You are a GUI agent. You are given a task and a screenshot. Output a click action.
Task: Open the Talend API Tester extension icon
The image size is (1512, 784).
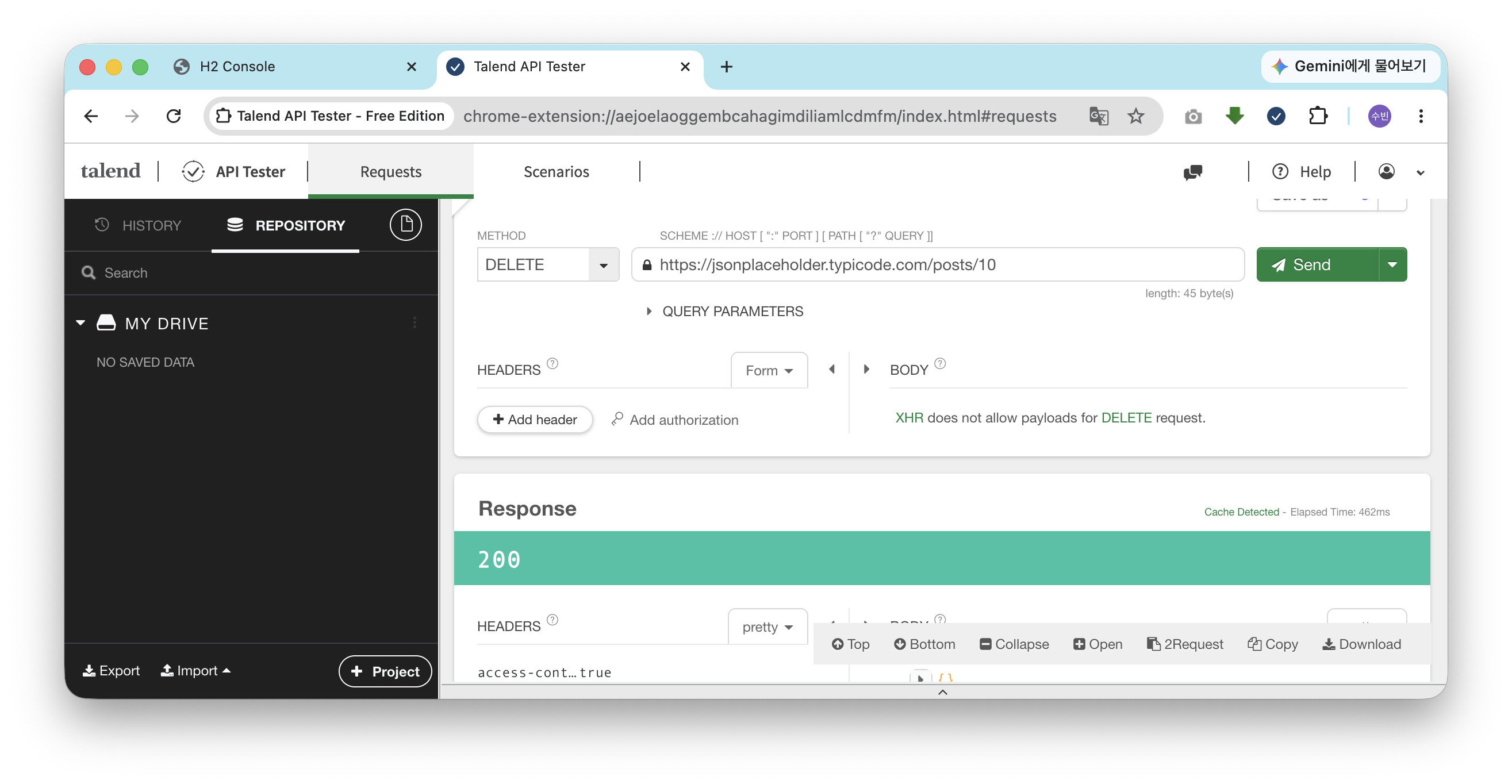click(1276, 116)
